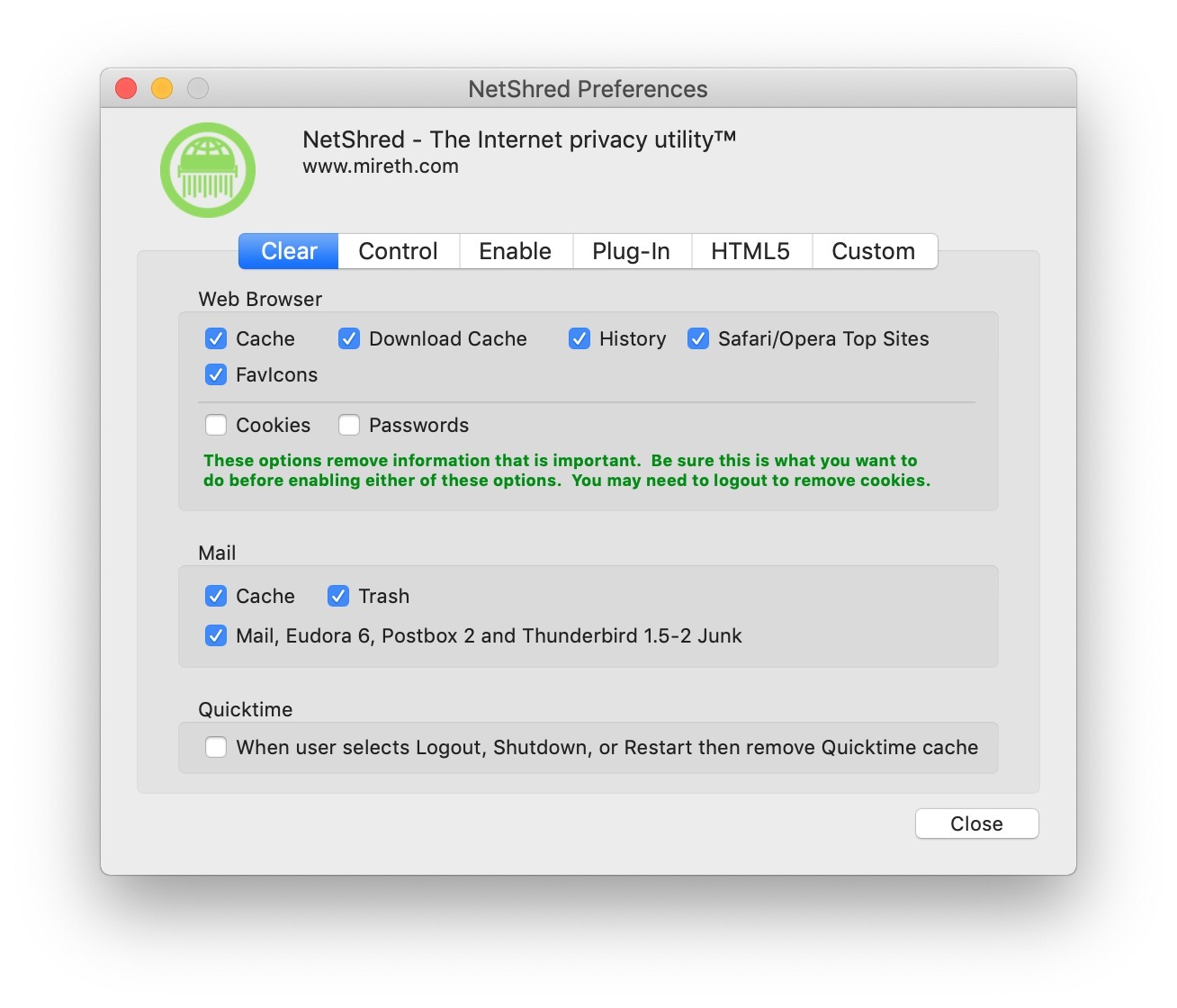This screenshot has height=1008, width=1177.
Task: Enable Quicktime cache removal on Logout
Action: [x=216, y=747]
